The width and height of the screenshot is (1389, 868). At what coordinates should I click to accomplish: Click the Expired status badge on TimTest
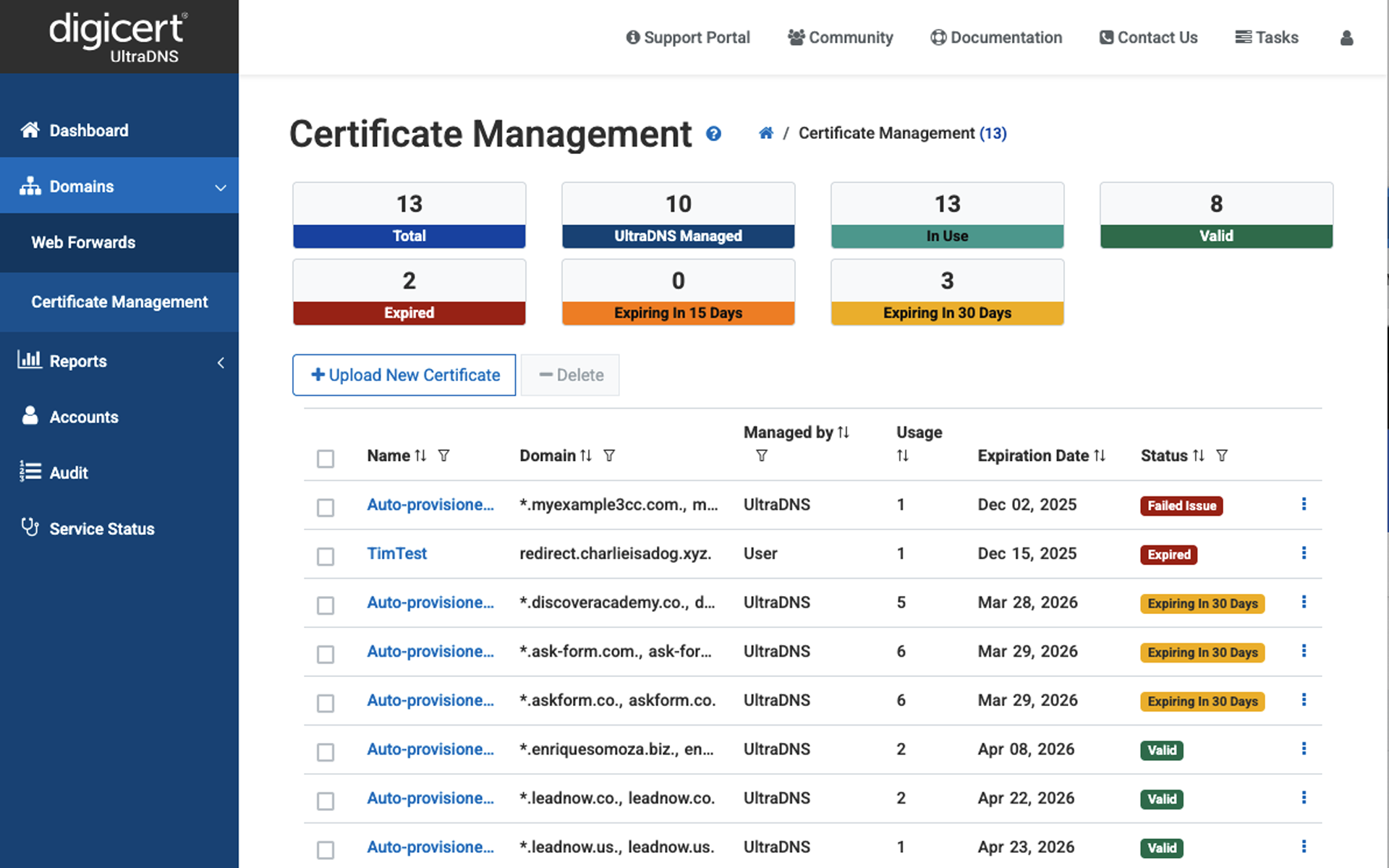click(x=1169, y=555)
